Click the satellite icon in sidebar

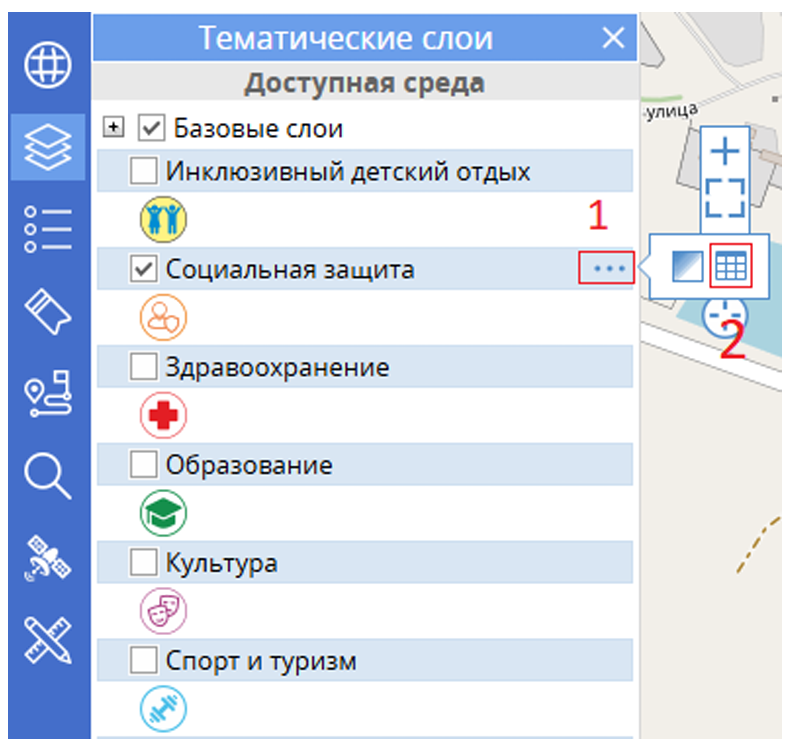(48, 557)
